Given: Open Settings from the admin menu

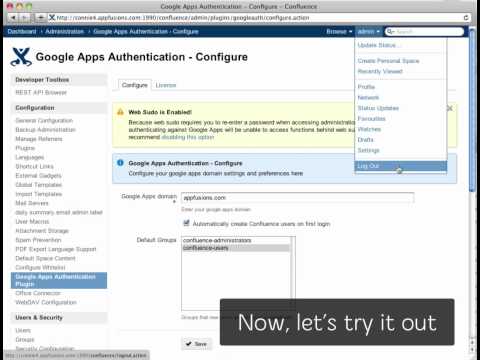Looking at the screenshot, I should coord(368,151).
